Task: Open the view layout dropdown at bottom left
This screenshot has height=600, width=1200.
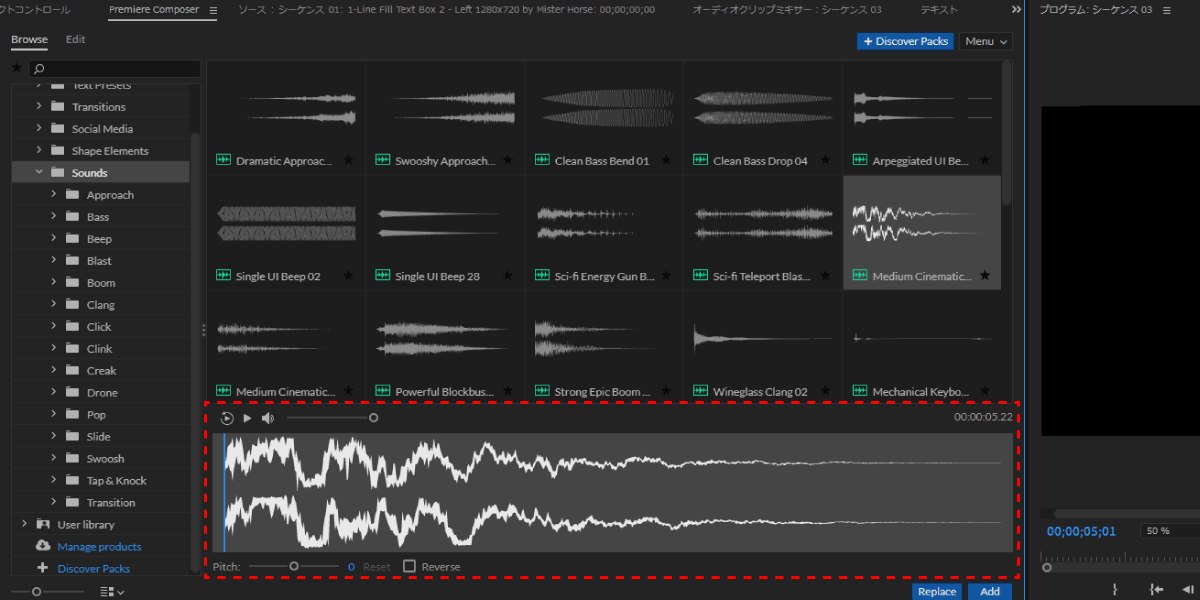Action: click(x=112, y=592)
